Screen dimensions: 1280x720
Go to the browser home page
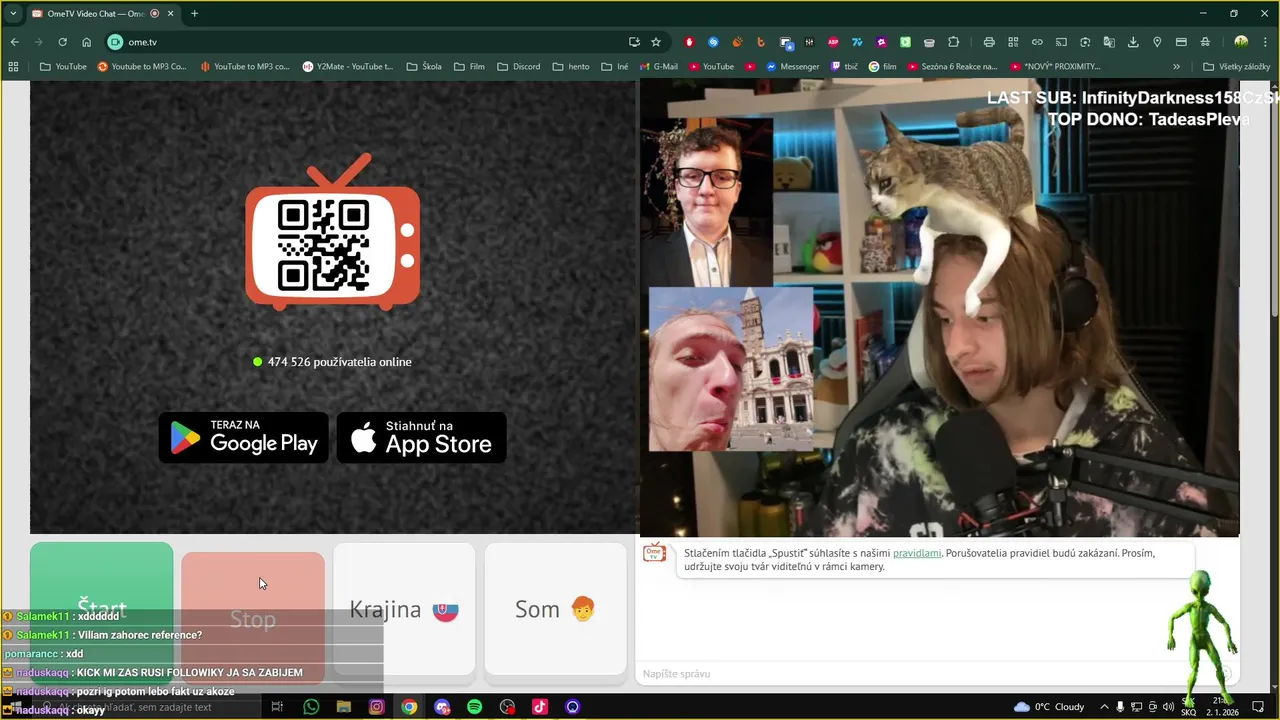[x=86, y=42]
